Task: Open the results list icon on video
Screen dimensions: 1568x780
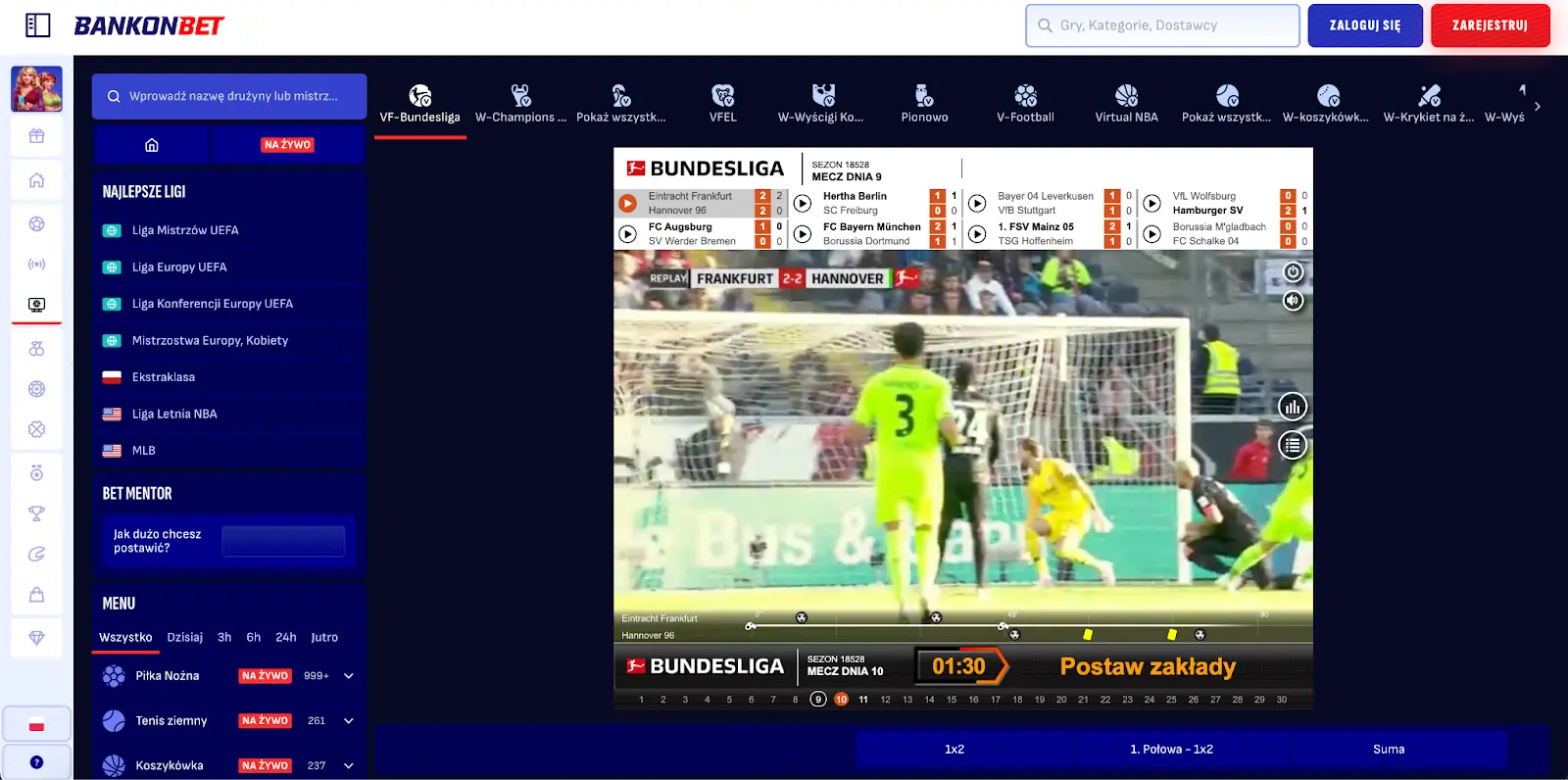Action: click(1293, 446)
